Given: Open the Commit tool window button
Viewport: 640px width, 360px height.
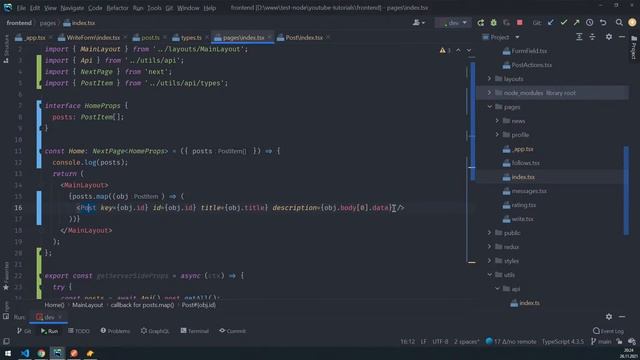Looking at the screenshot, I should [232, 331].
